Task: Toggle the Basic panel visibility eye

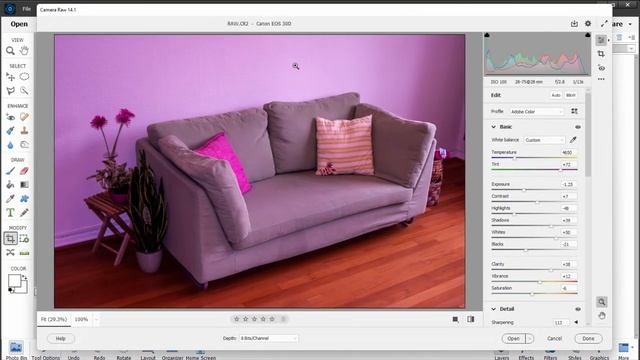Action: (x=578, y=127)
